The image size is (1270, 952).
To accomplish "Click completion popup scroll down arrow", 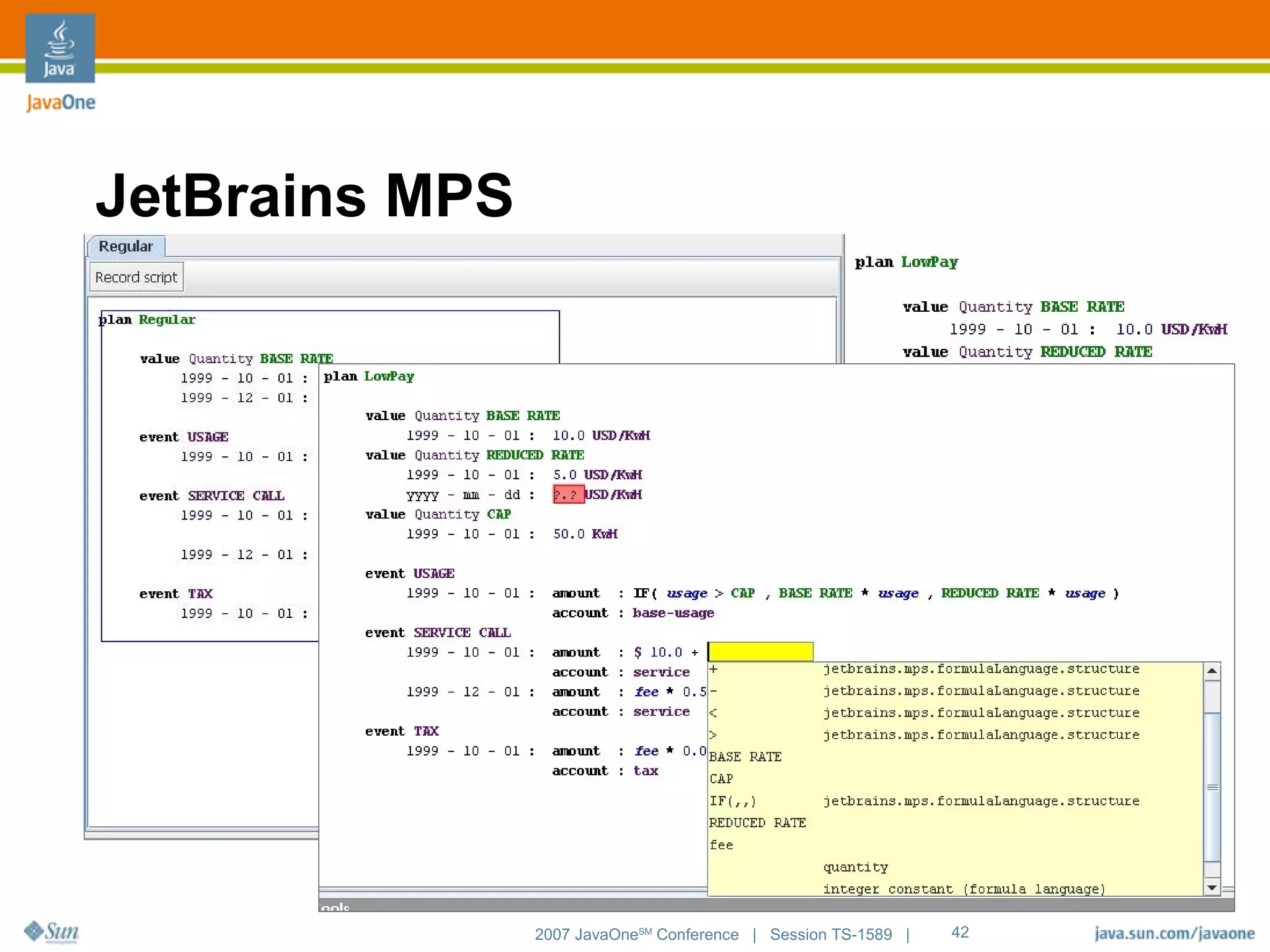I will [x=1212, y=888].
